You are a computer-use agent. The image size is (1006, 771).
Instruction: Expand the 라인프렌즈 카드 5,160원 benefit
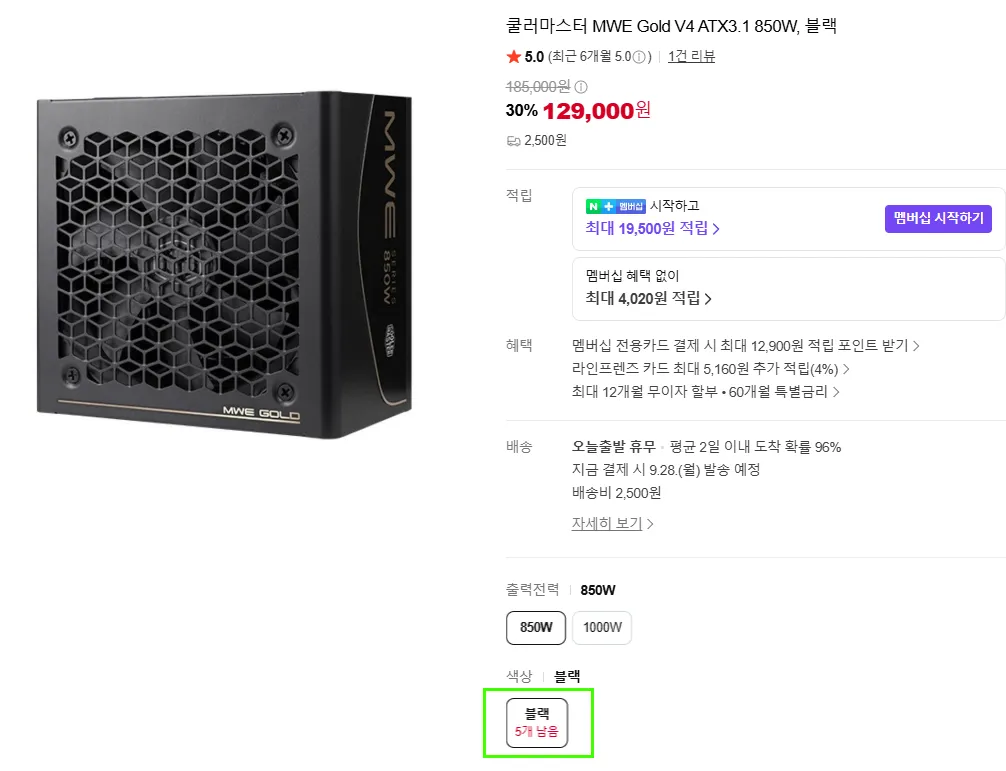710,369
